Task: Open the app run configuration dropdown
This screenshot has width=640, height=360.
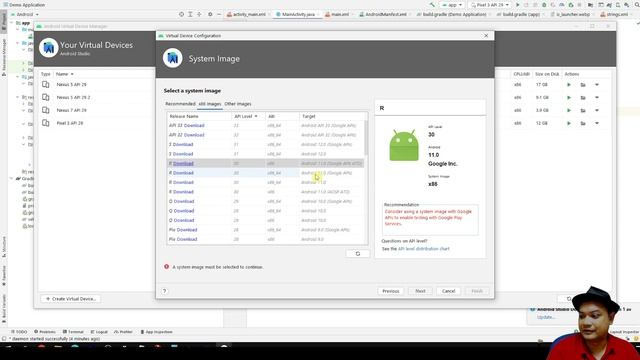Action: point(452,5)
